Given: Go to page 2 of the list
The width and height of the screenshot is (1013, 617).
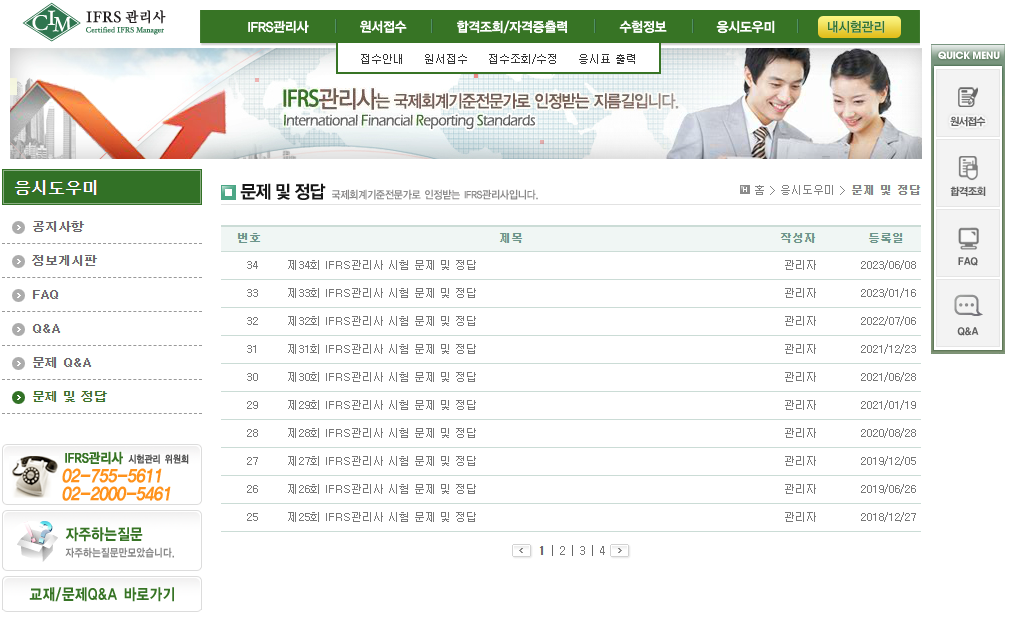Looking at the screenshot, I should 562,550.
